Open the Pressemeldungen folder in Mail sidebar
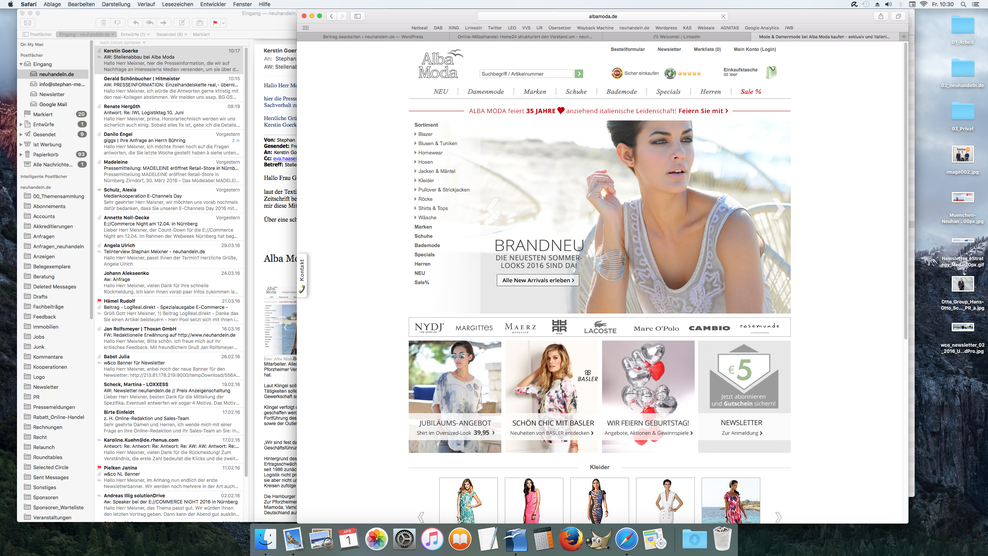Image resolution: width=988 pixels, height=556 pixels. [x=54, y=407]
